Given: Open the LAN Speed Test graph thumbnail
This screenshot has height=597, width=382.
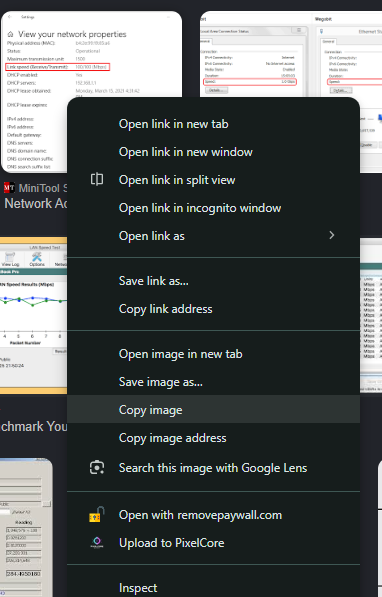Looking at the screenshot, I should pyautogui.click(x=34, y=315).
